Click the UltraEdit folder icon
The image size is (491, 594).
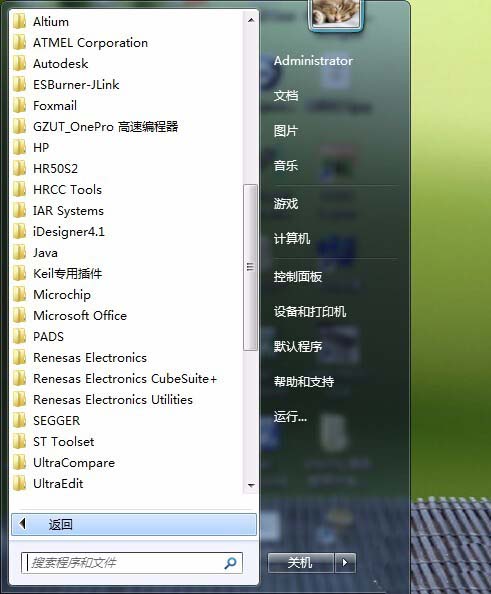pos(19,484)
